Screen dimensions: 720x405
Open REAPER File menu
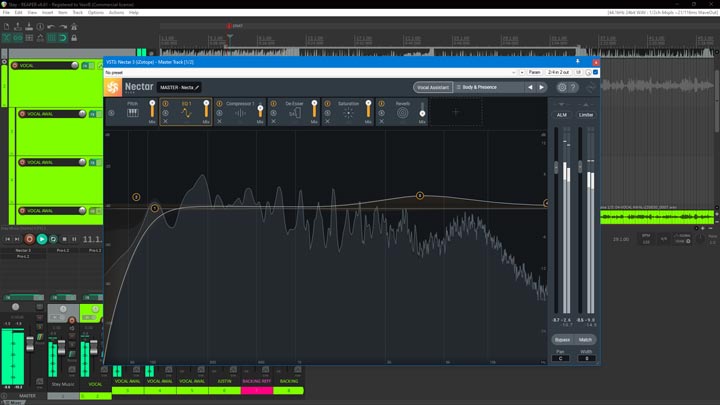pyautogui.click(x=6, y=12)
